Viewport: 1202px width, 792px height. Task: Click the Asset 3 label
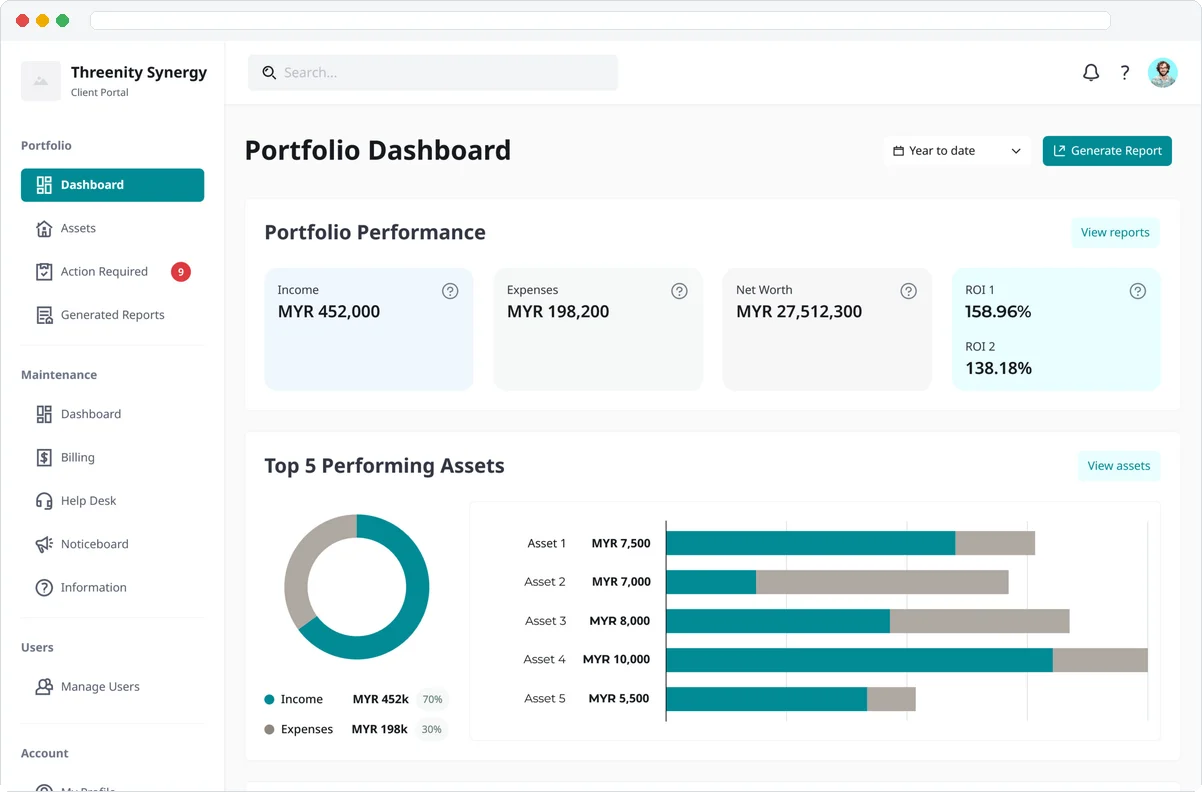tap(545, 621)
